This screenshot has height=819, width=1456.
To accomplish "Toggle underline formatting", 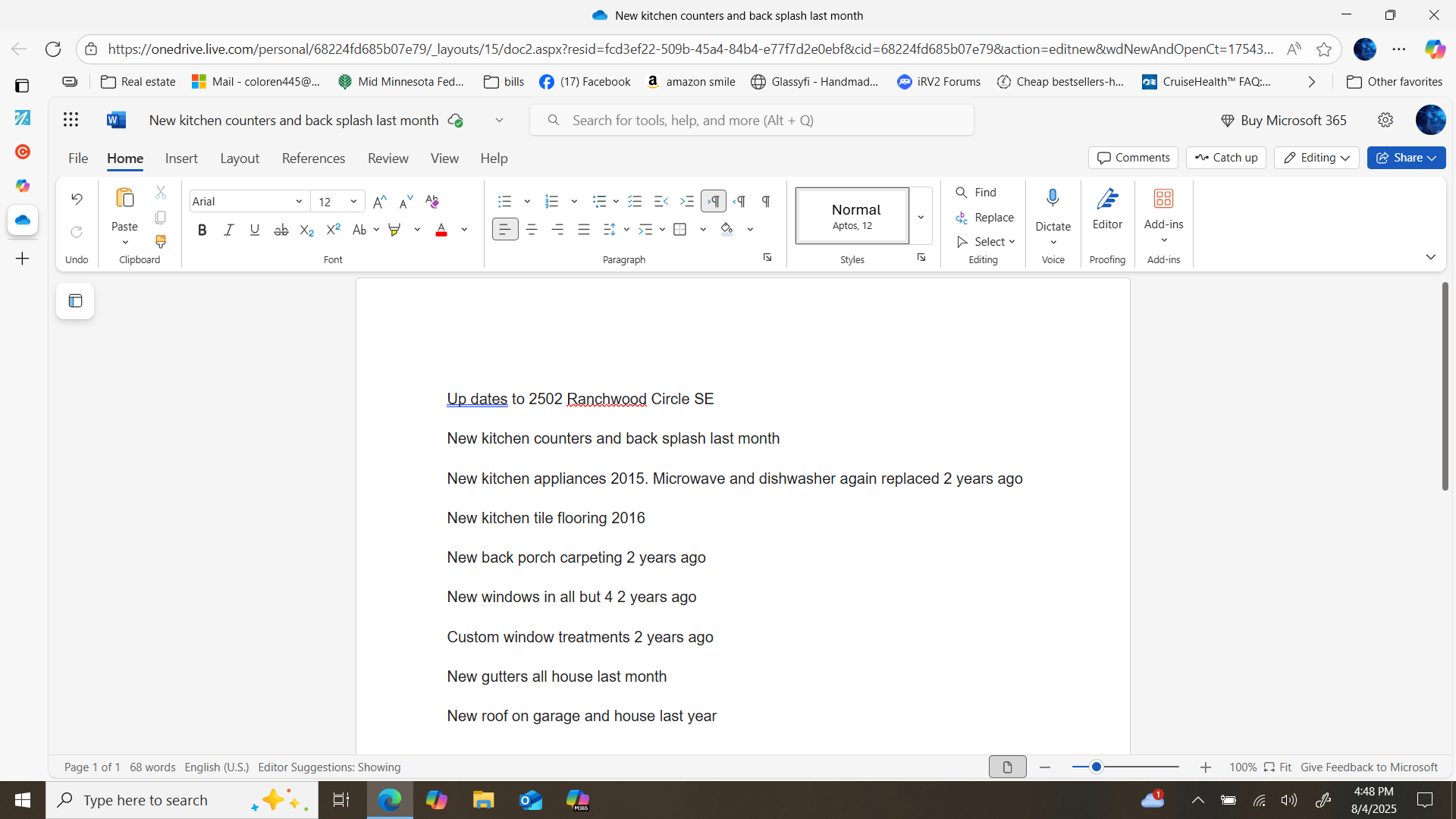I will click(x=255, y=230).
